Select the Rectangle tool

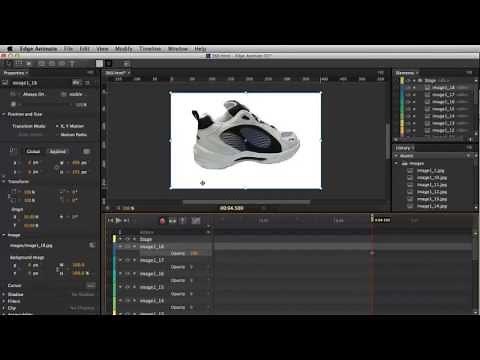[42, 63]
